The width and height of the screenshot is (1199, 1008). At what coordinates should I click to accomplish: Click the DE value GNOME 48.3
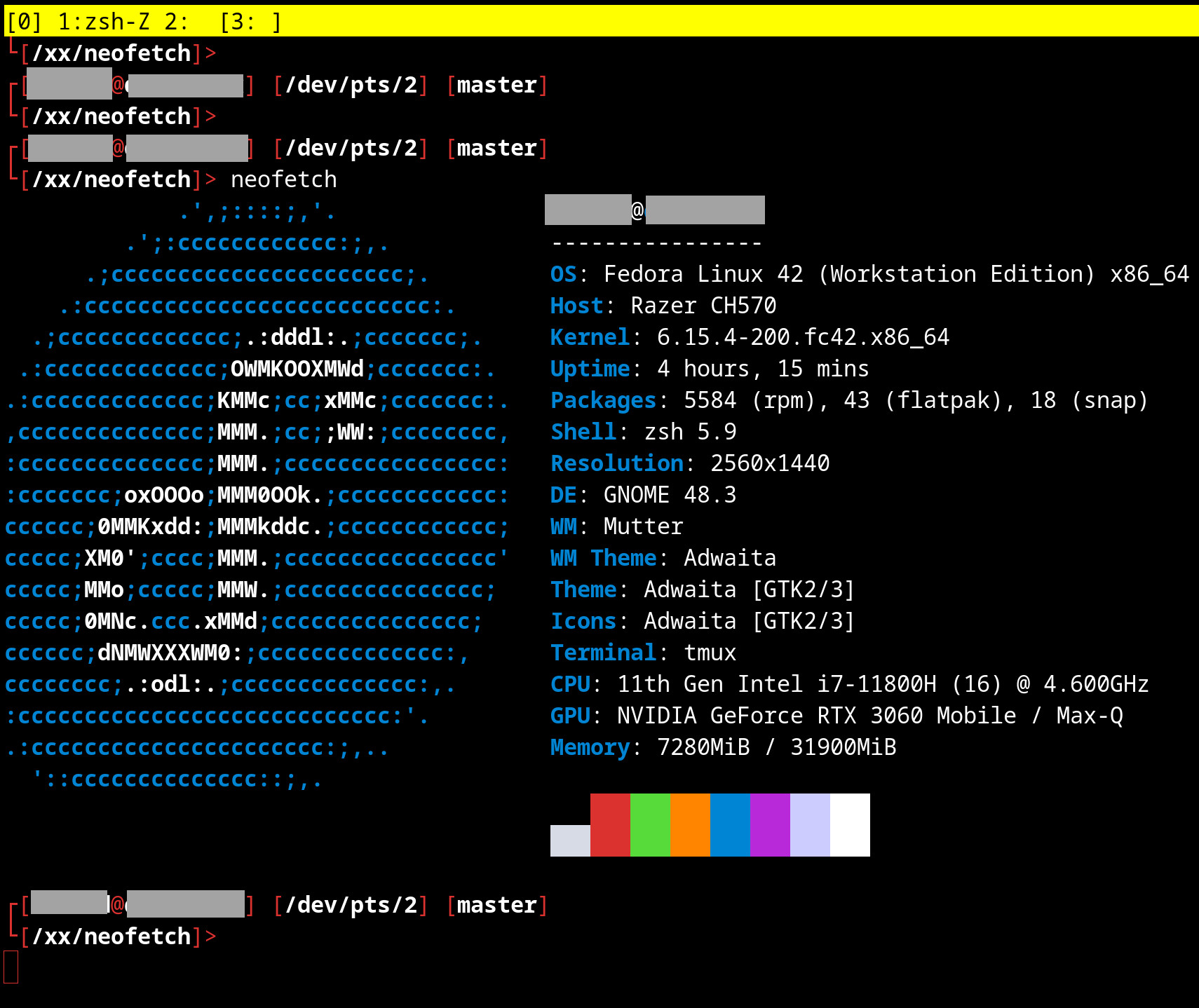pos(670,495)
